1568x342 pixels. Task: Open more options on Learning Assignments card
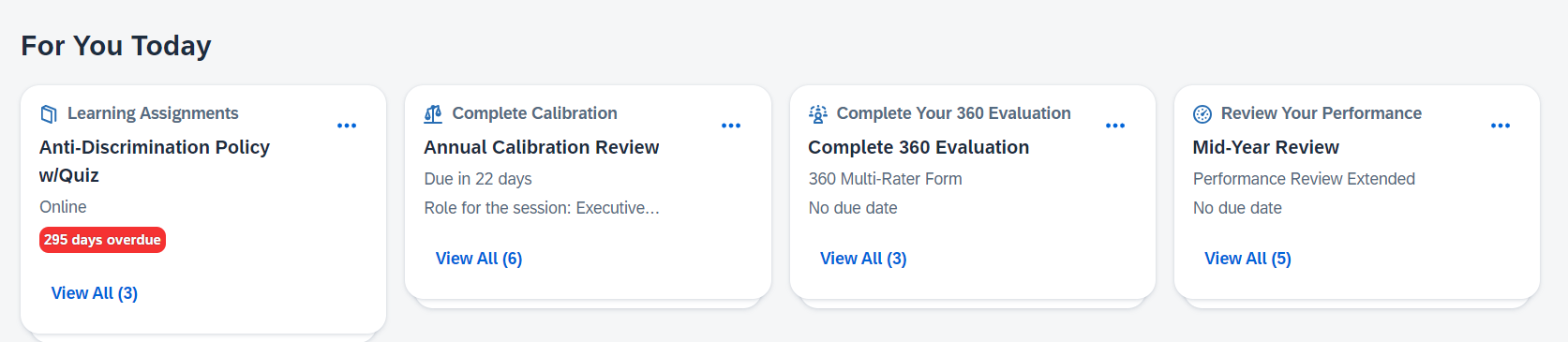[347, 126]
